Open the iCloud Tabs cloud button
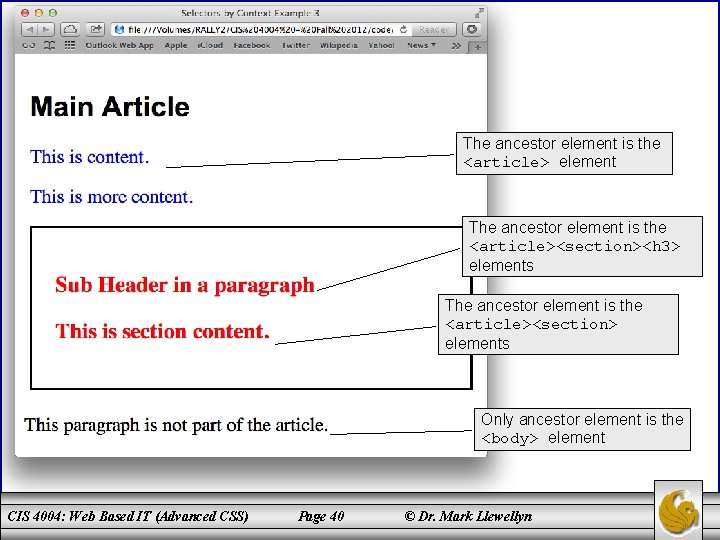 70,30
